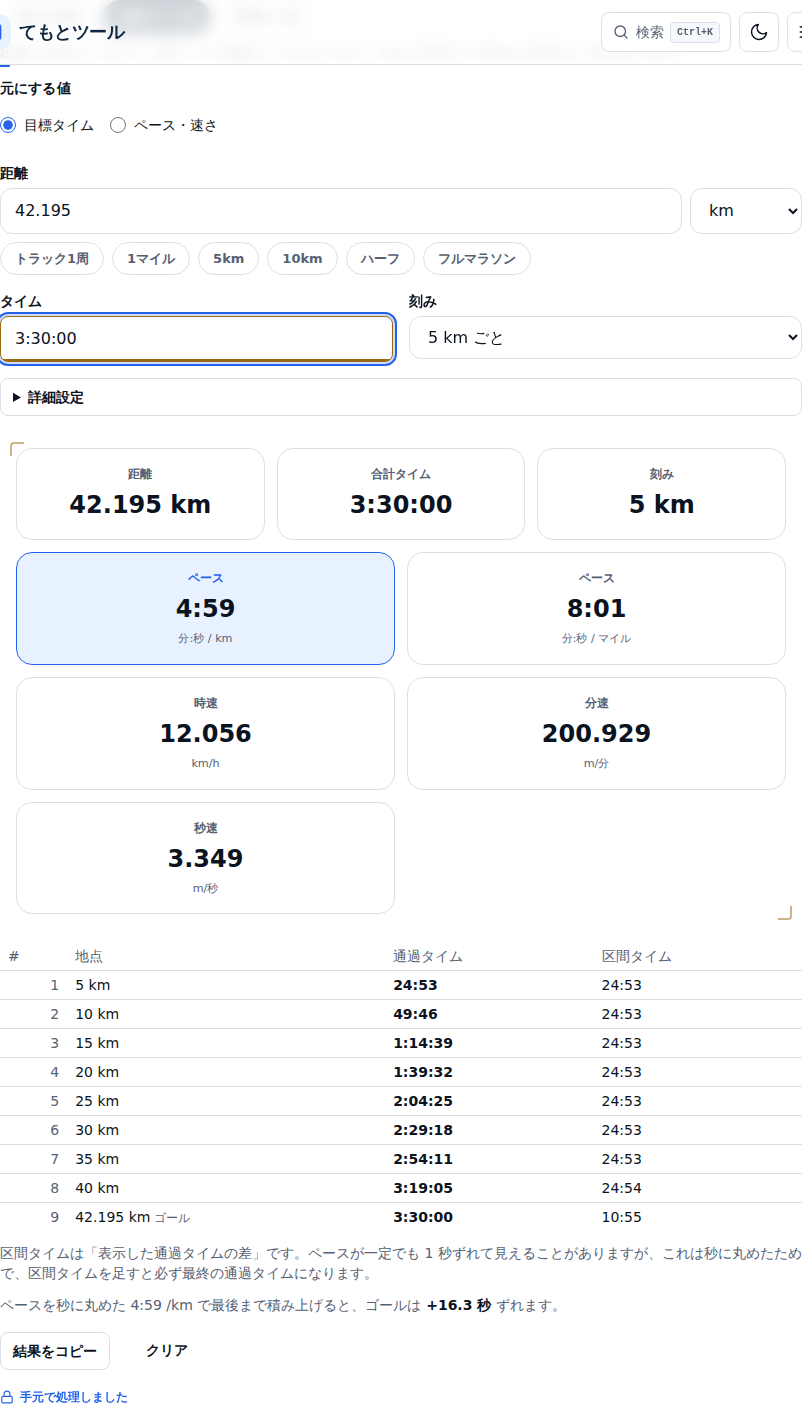Open the km unit dropdown
Image resolution: width=802 pixels, height=1411 pixels.
coord(746,211)
